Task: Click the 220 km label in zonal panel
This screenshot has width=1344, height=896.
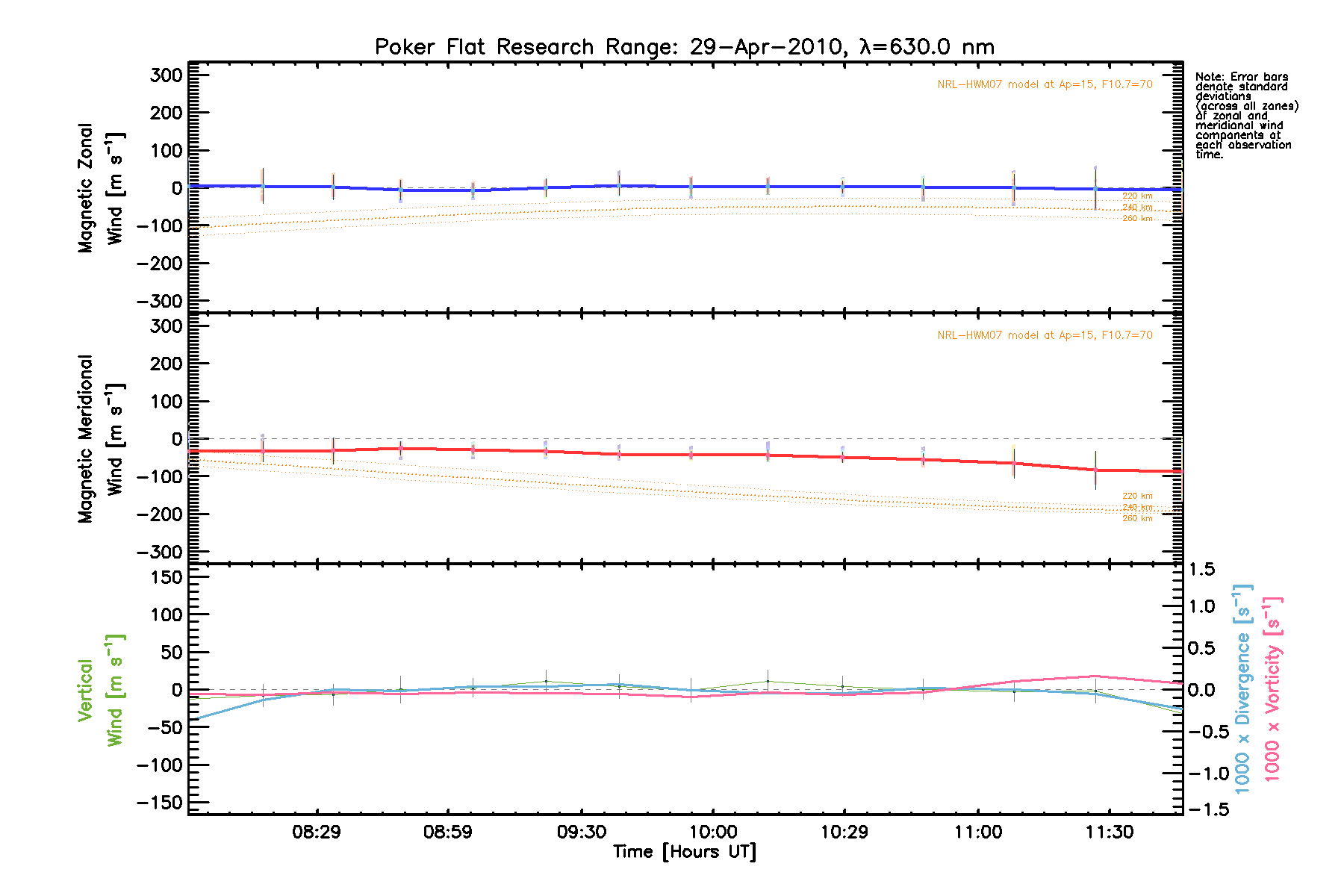Action: tap(1137, 196)
